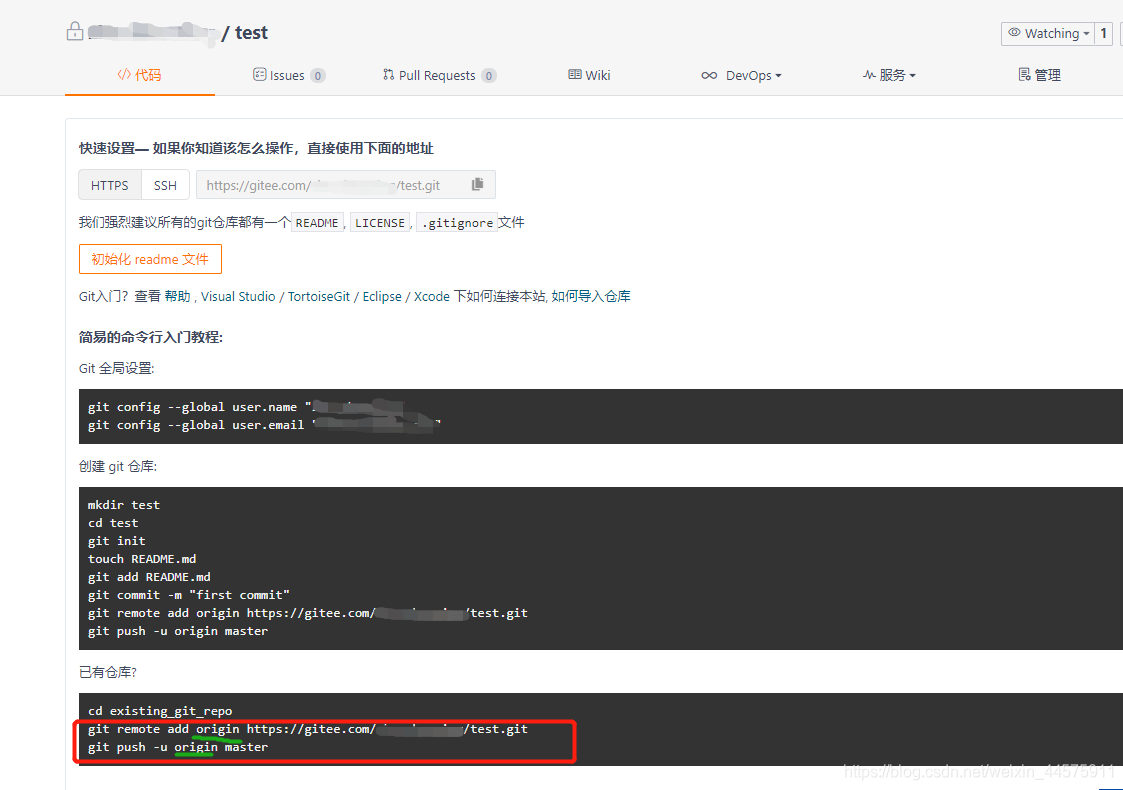
Task: Open the Watching dropdown
Action: click(1048, 33)
